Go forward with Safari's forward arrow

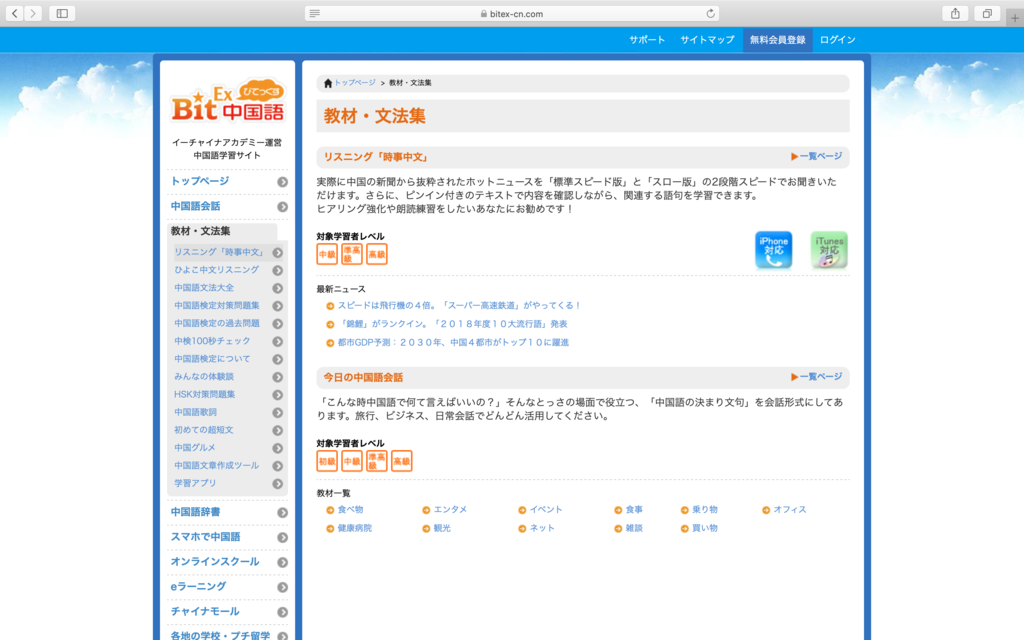33,13
